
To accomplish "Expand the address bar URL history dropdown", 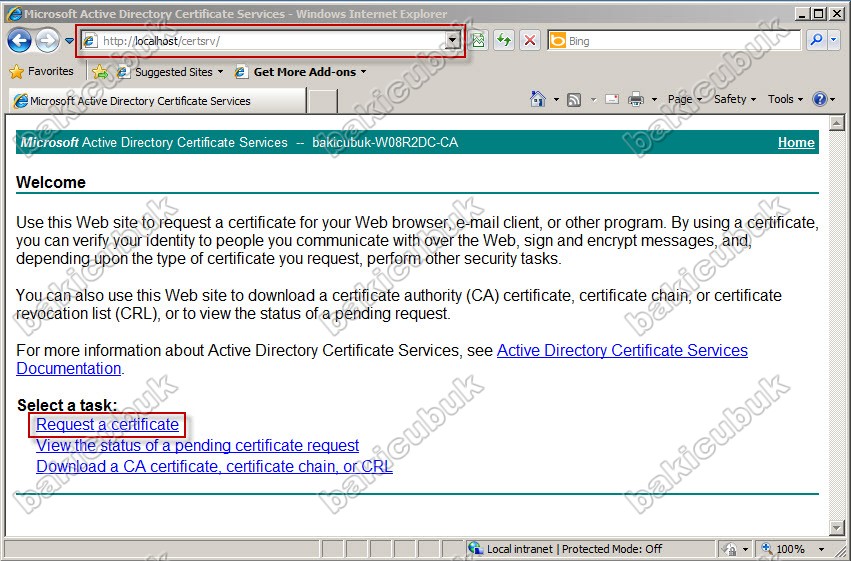I will [453, 41].
